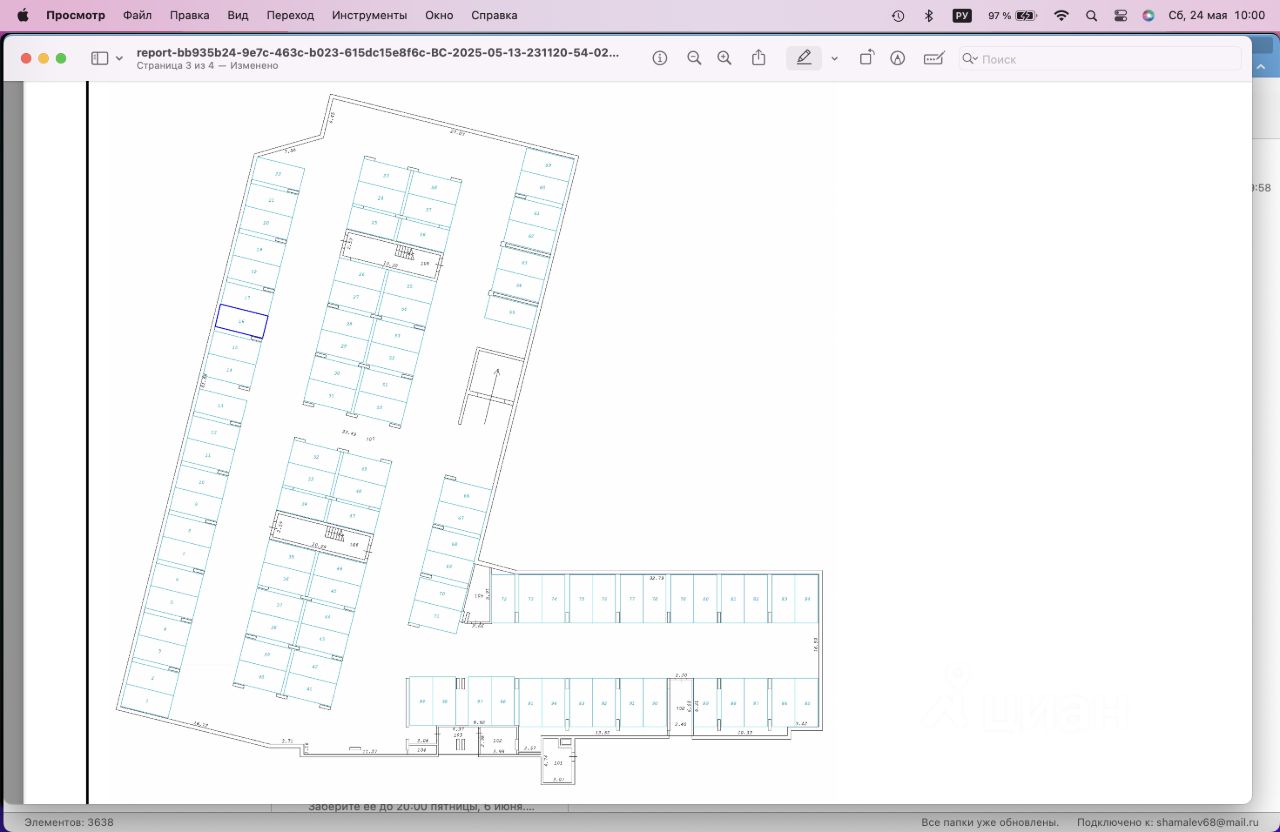Click the Rotate page icon
Screen dimensions: 1280x832
866,59
